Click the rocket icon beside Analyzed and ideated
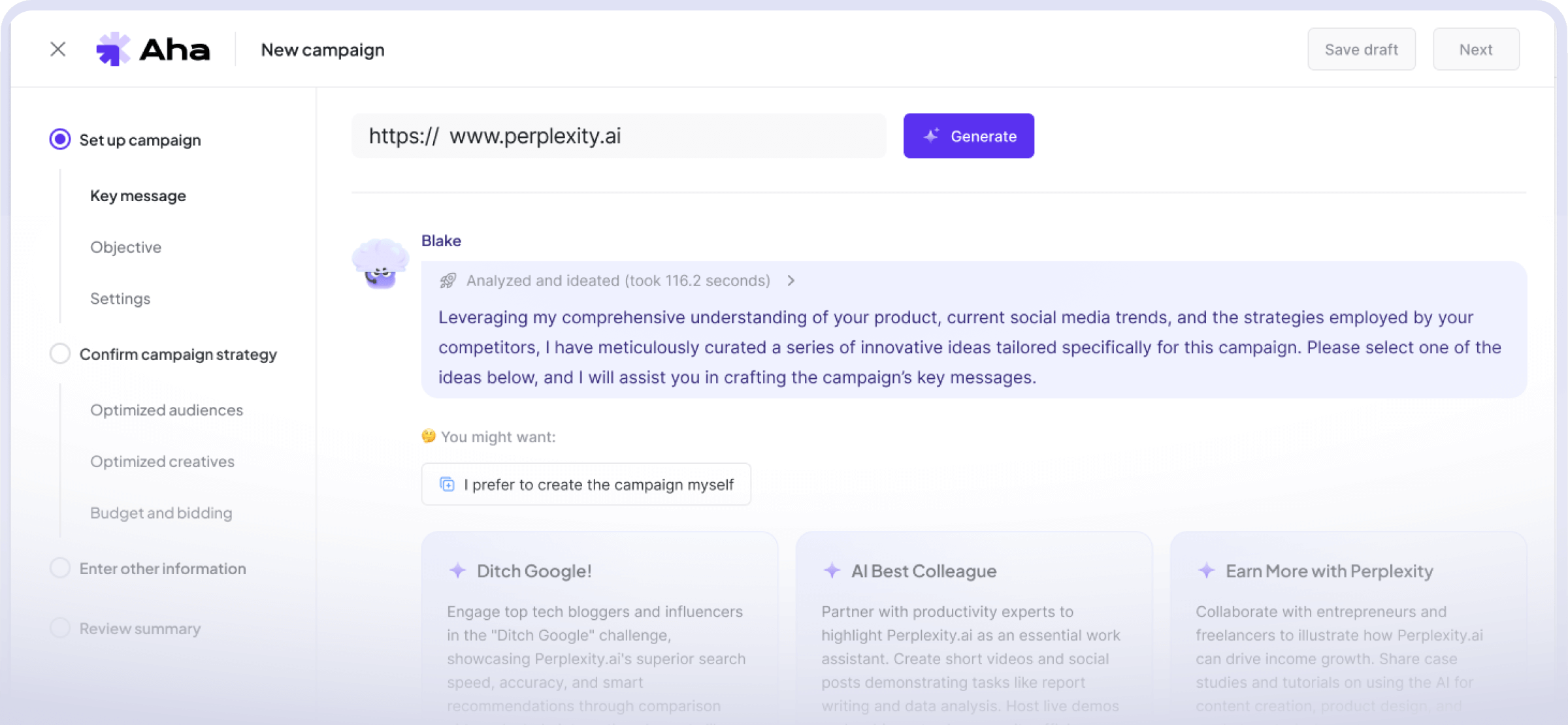The image size is (1568, 725). pos(448,281)
